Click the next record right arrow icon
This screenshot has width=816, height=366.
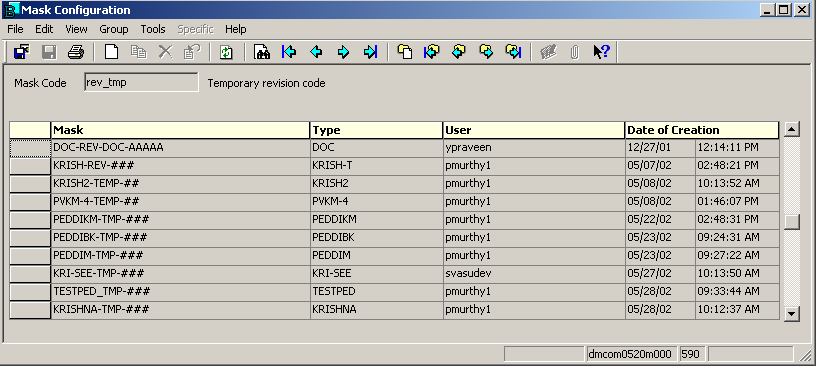pyautogui.click(x=343, y=52)
